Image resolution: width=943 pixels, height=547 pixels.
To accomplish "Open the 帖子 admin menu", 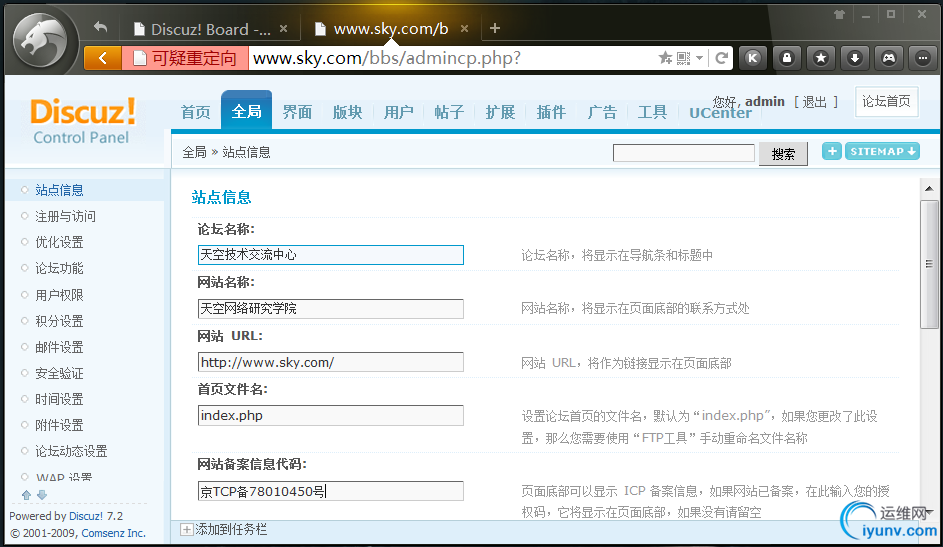I will click(449, 112).
